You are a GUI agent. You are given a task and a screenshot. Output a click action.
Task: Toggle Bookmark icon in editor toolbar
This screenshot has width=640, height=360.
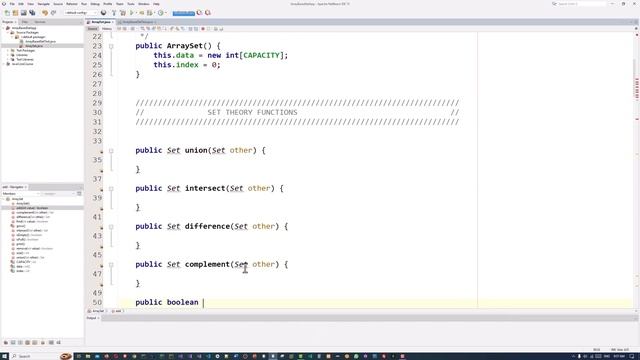pyautogui.click(x=182, y=29)
